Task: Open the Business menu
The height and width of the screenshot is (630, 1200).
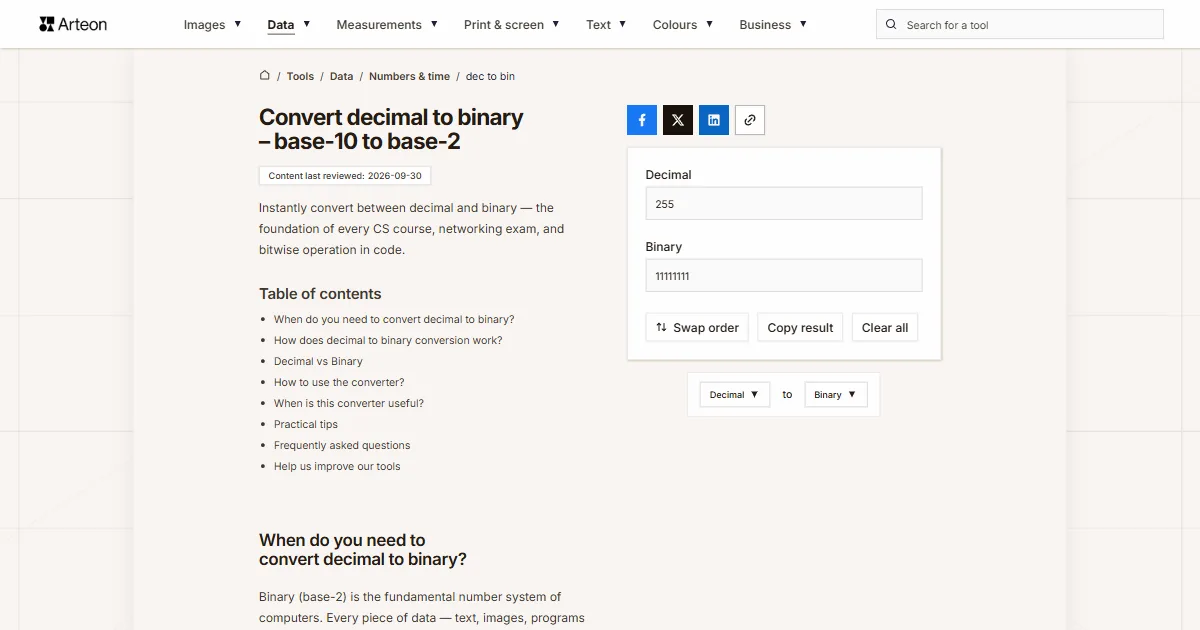Action: click(x=773, y=25)
